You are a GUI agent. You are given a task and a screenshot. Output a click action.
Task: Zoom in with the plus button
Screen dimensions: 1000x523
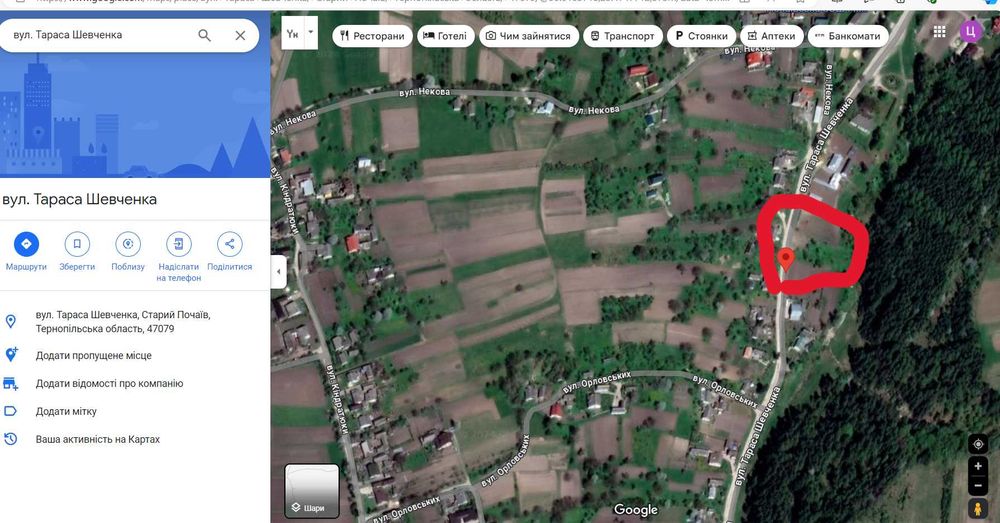978,466
